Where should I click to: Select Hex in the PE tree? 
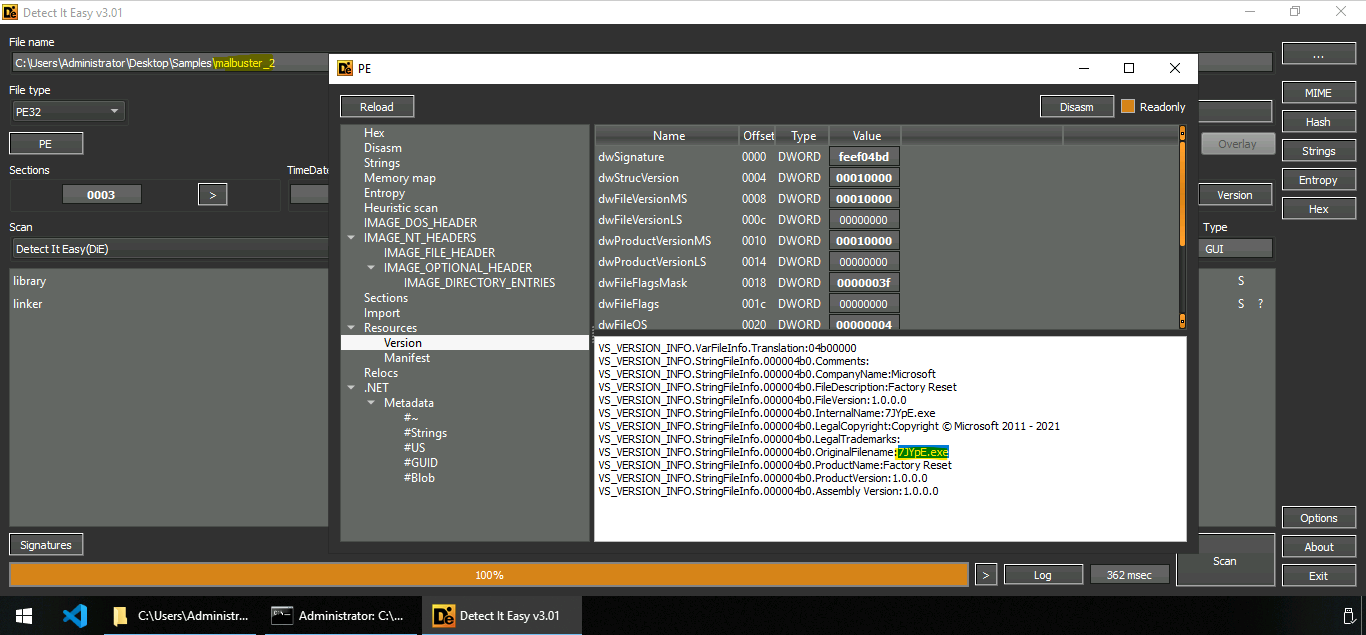[x=374, y=133]
